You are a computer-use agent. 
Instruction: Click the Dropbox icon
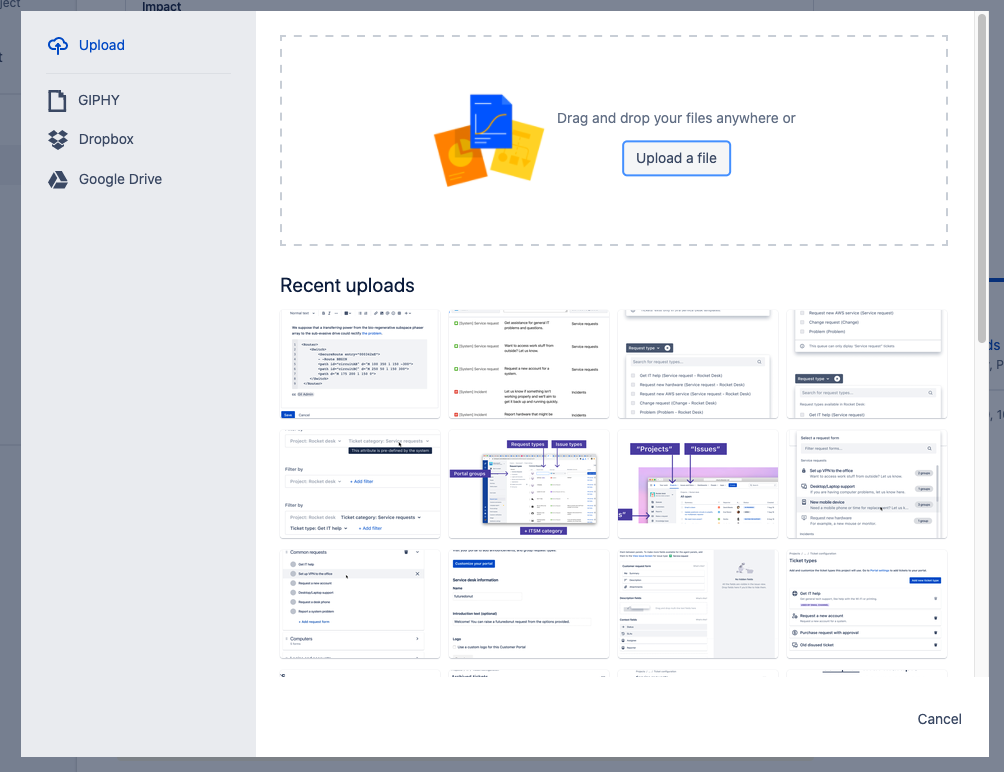(57, 139)
